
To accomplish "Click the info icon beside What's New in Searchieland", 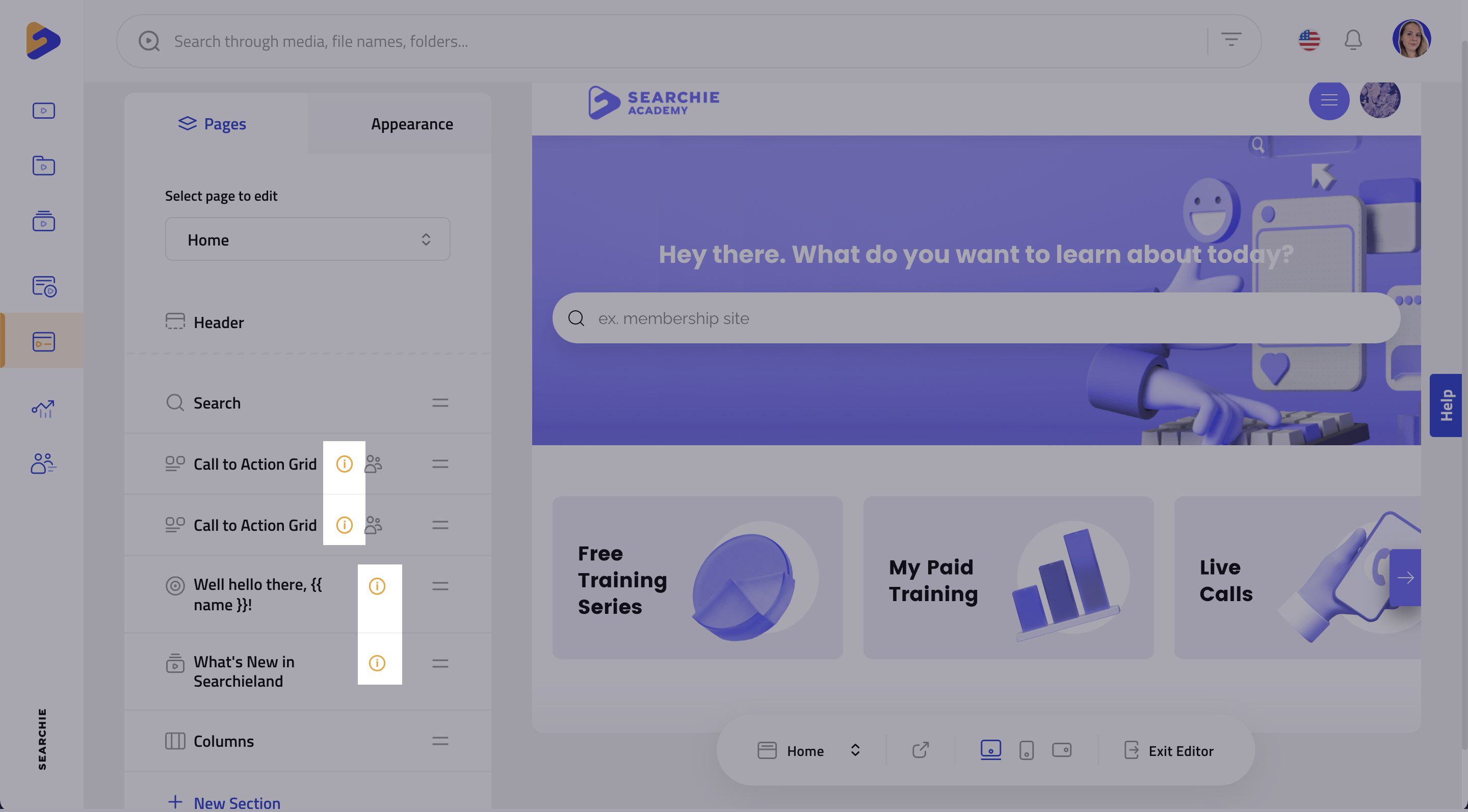I will (377, 663).
